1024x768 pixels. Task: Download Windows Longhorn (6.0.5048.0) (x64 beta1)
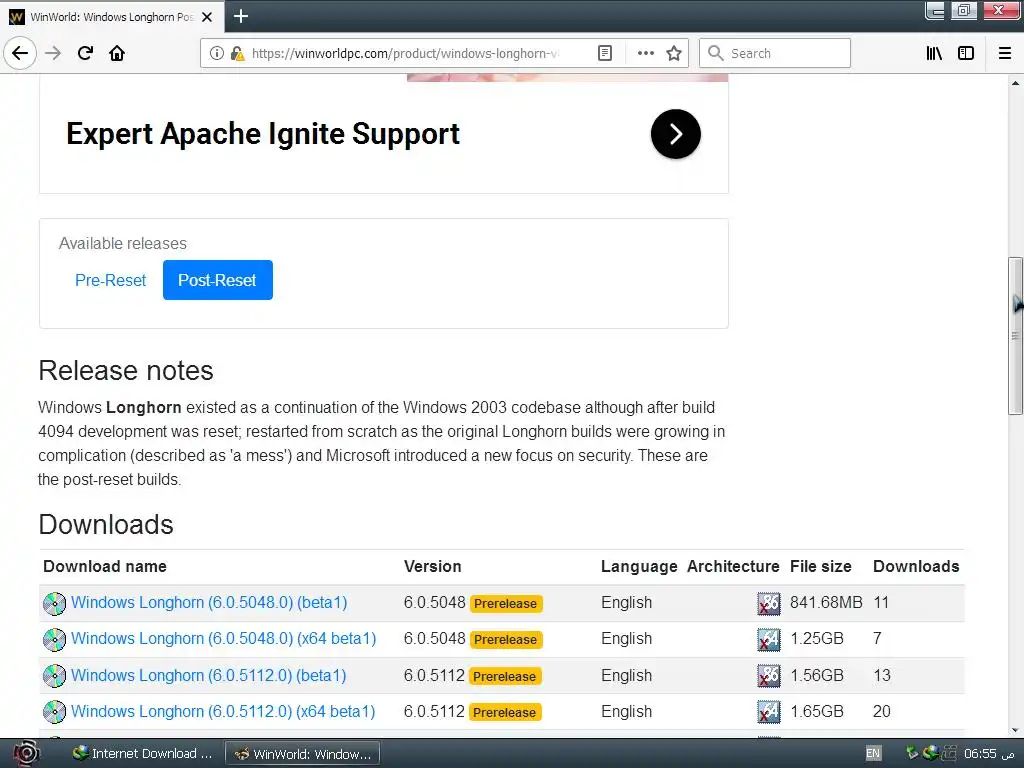point(223,638)
